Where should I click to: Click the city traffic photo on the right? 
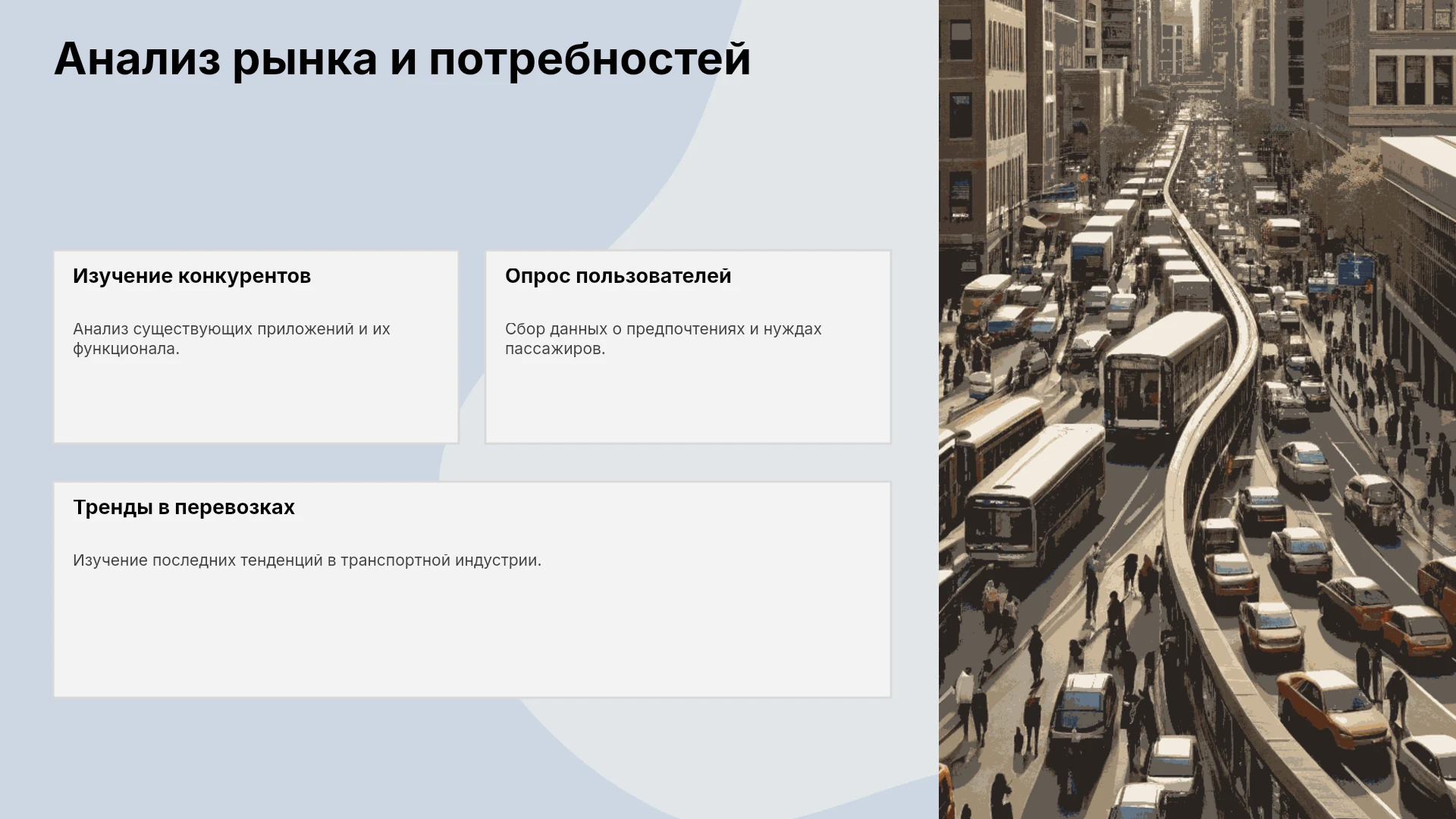pyautogui.click(x=1197, y=409)
